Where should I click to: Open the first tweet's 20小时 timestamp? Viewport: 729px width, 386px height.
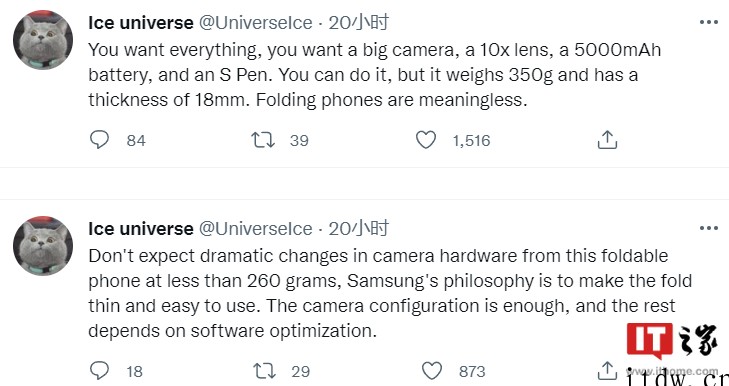[x=358, y=22]
